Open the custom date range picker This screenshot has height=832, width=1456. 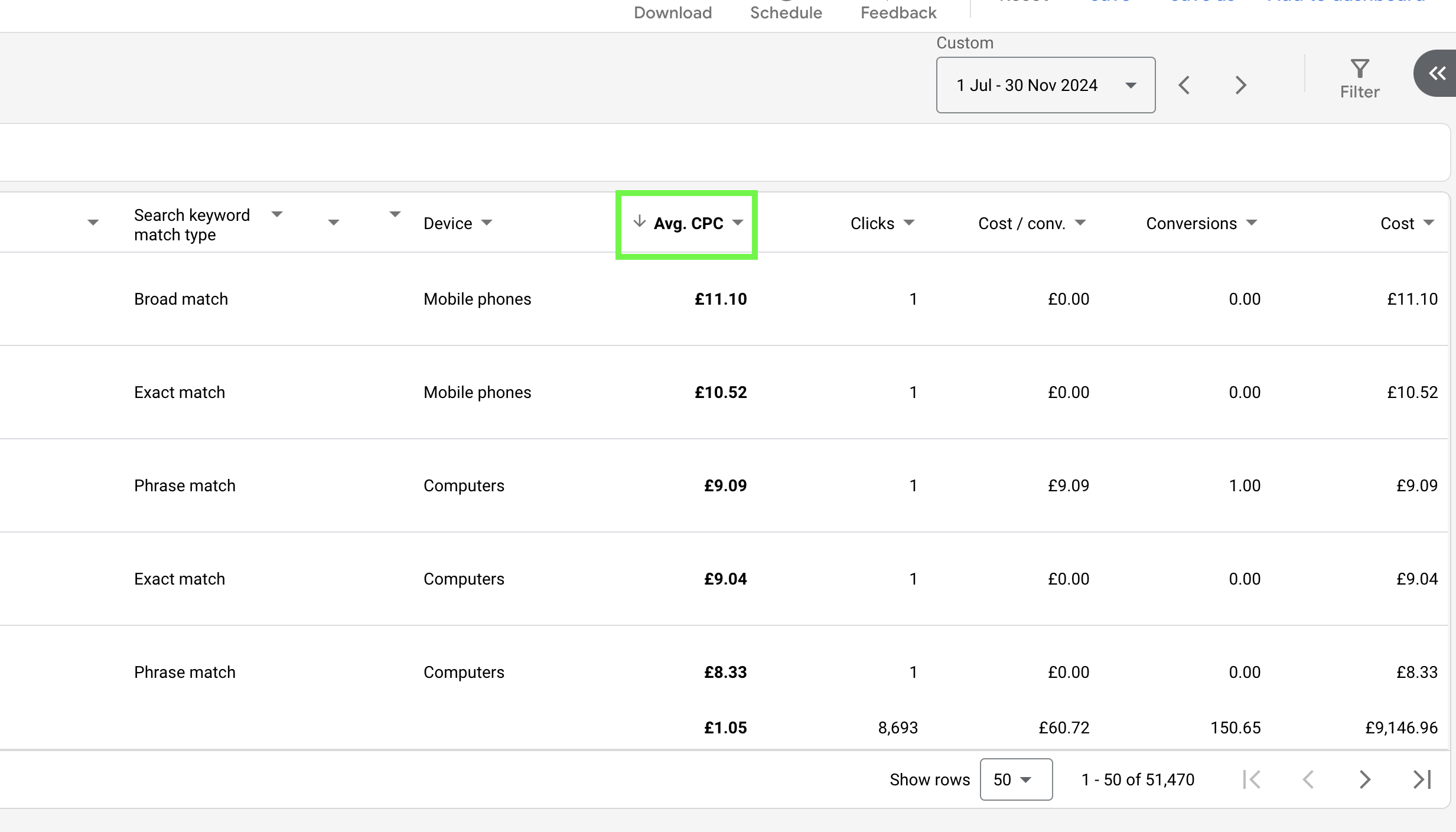pos(1045,84)
